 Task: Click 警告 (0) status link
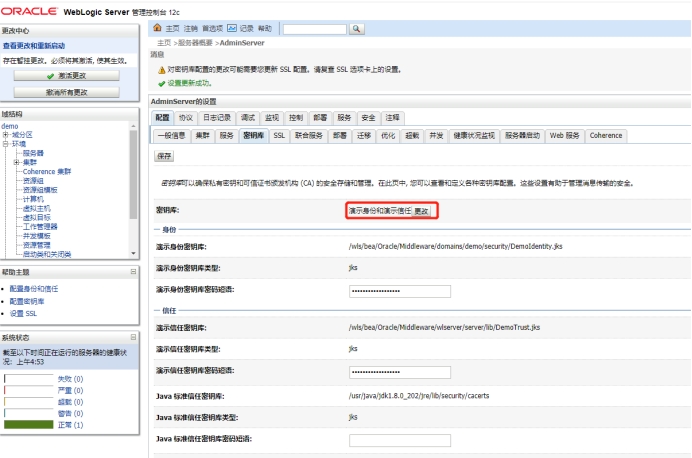coord(71,413)
